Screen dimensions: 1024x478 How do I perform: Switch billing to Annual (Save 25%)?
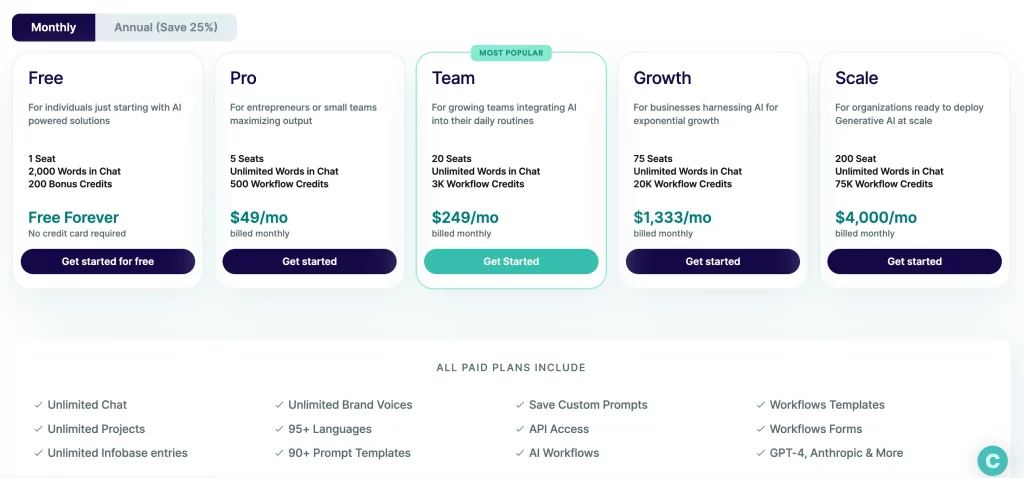coord(166,27)
